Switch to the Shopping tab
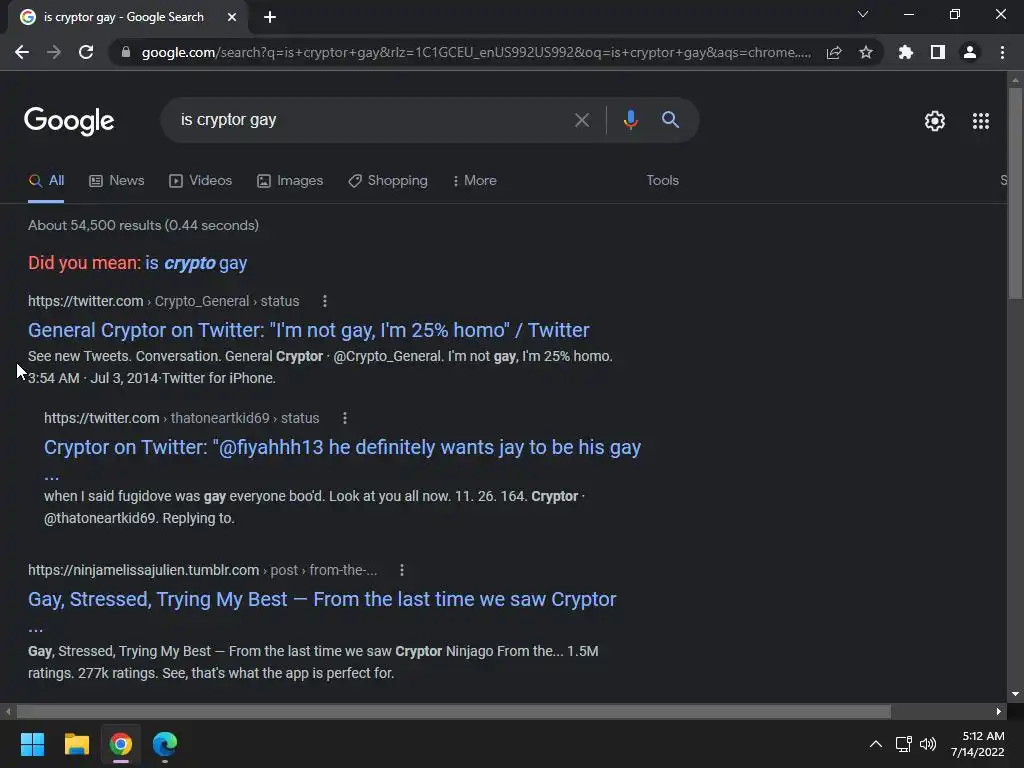Image resolution: width=1024 pixels, height=768 pixels. click(x=388, y=181)
